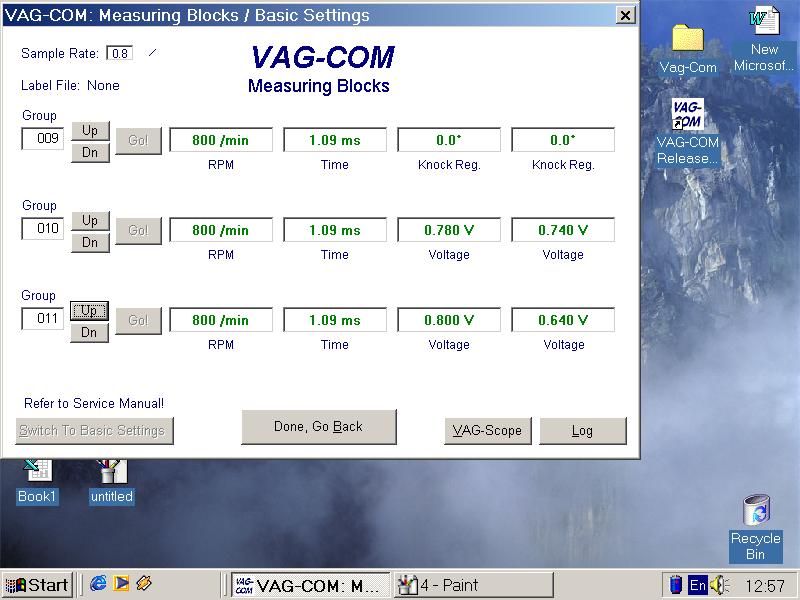The width and height of the screenshot is (800, 600).
Task: Click the 0.800 V voltage value
Action: coord(449,320)
